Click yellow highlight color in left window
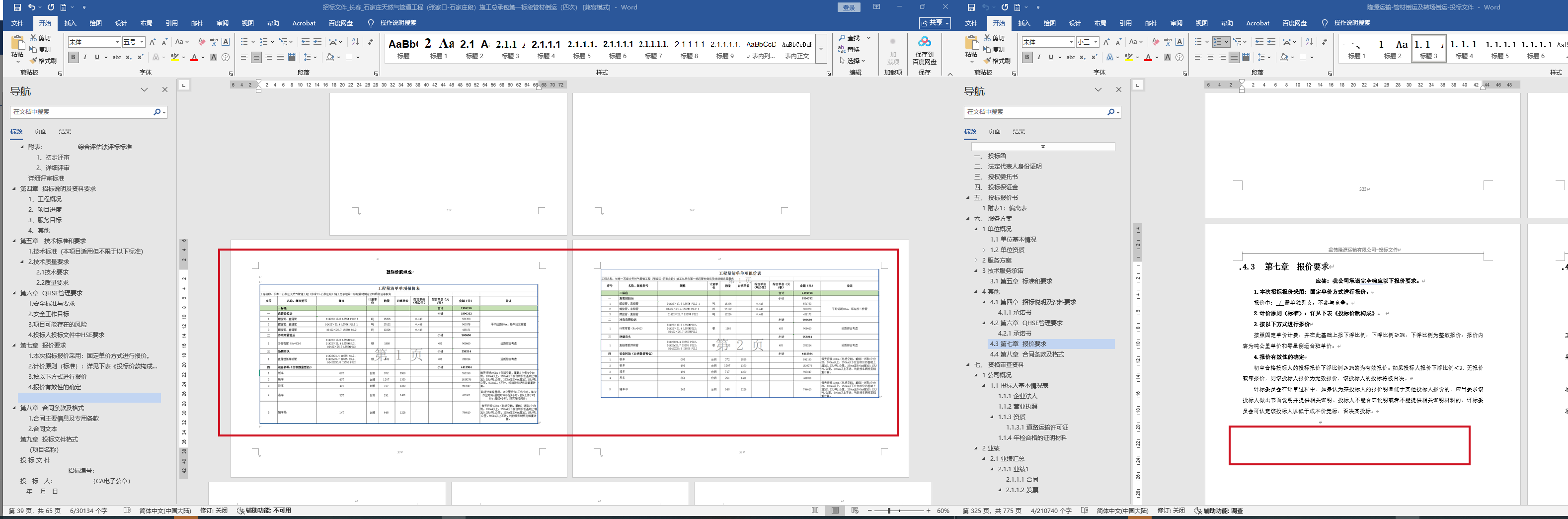 [175, 57]
